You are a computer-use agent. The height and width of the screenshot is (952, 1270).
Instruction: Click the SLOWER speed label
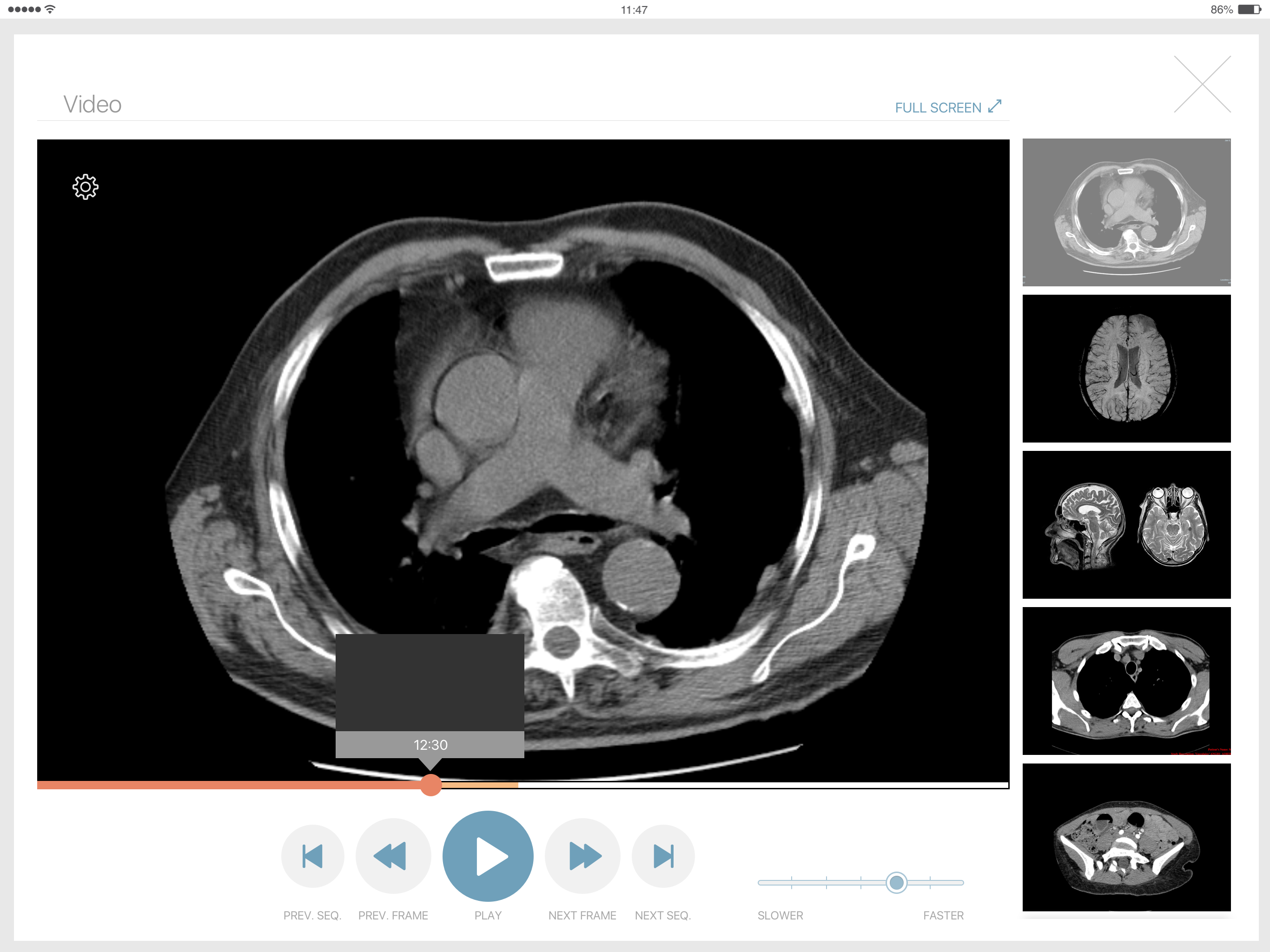point(780,915)
